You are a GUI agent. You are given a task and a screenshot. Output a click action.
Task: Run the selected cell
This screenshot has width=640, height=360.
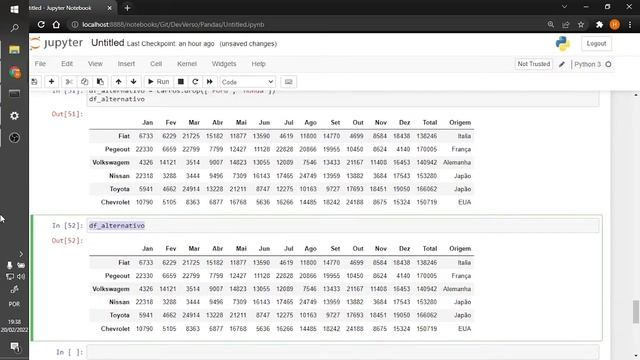click(158, 82)
